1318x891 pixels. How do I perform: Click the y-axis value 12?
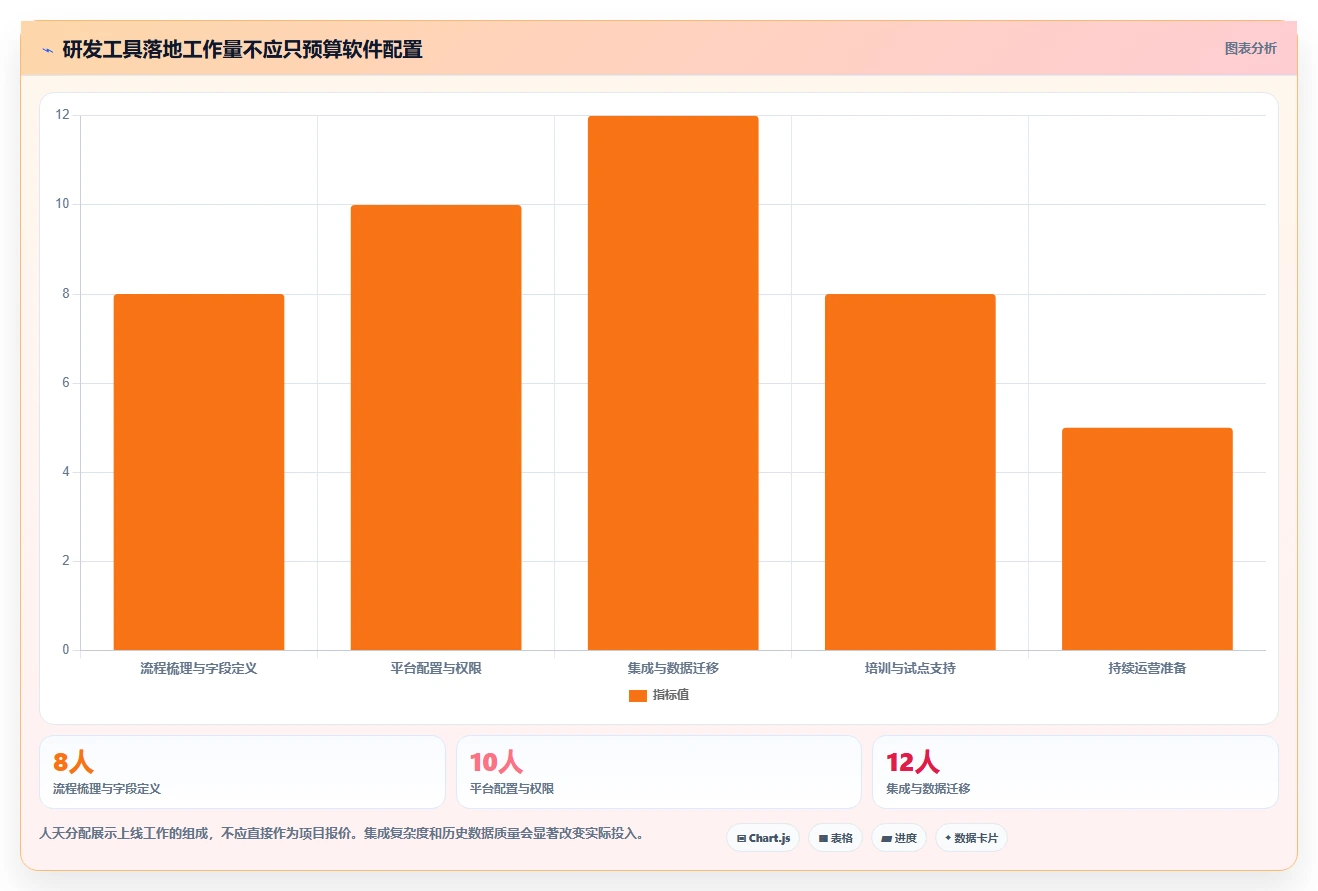click(x=63, y=115)
